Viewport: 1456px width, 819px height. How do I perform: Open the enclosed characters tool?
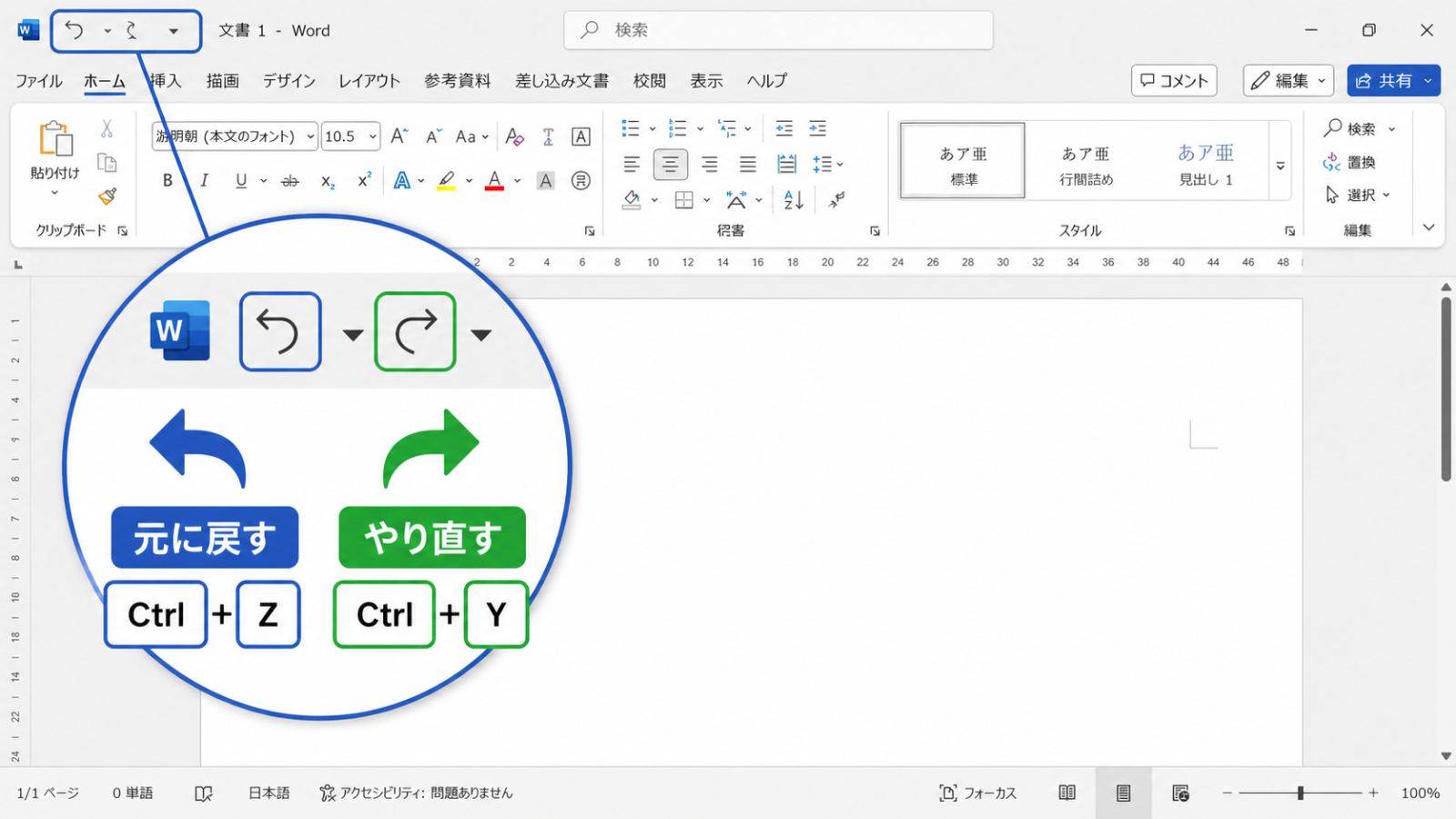[x=581, y=180]
